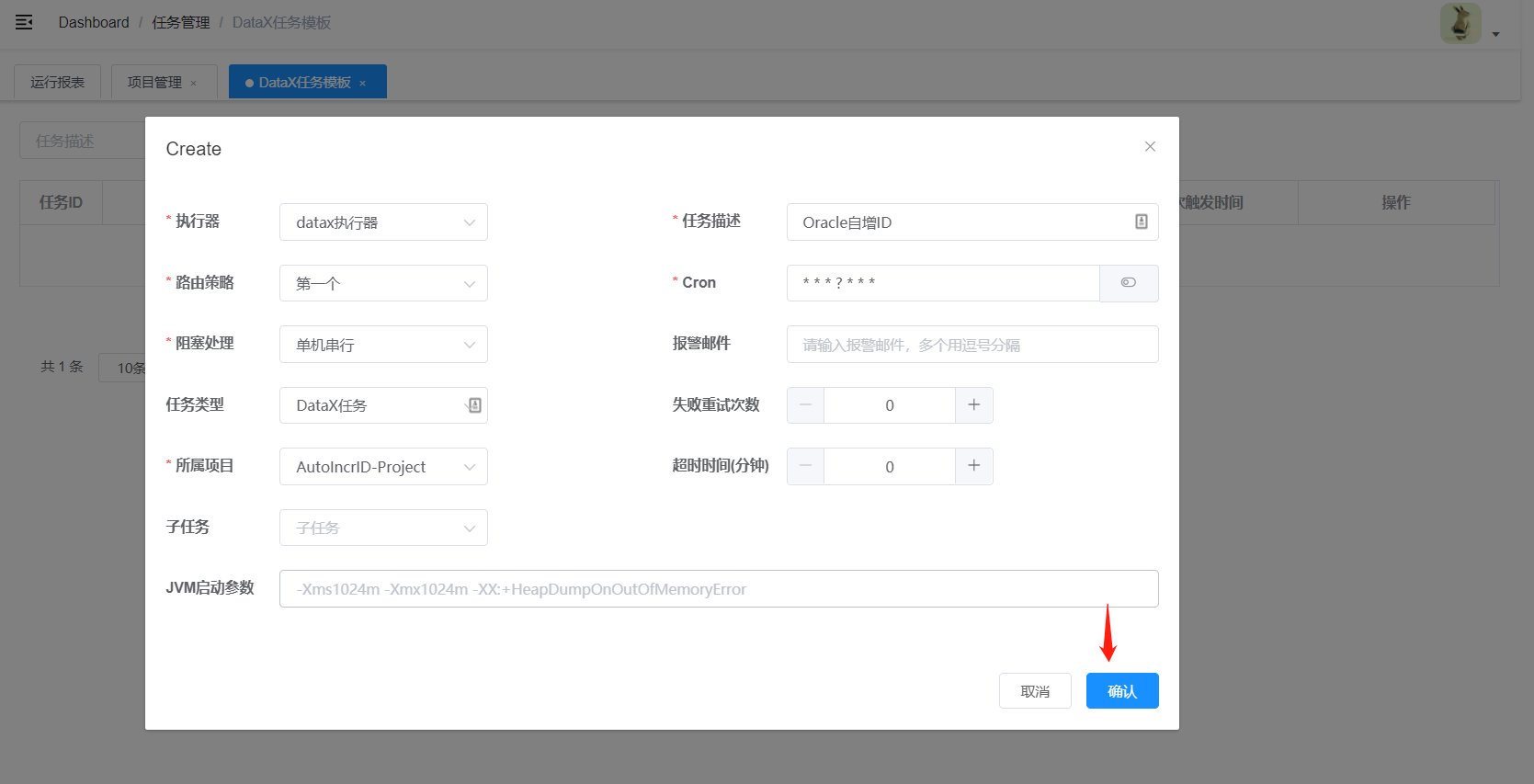This screenshot has height=784, width=1534.
Task: Decrease 超时时间(分钟) with minus button
Action: point(805,466)
